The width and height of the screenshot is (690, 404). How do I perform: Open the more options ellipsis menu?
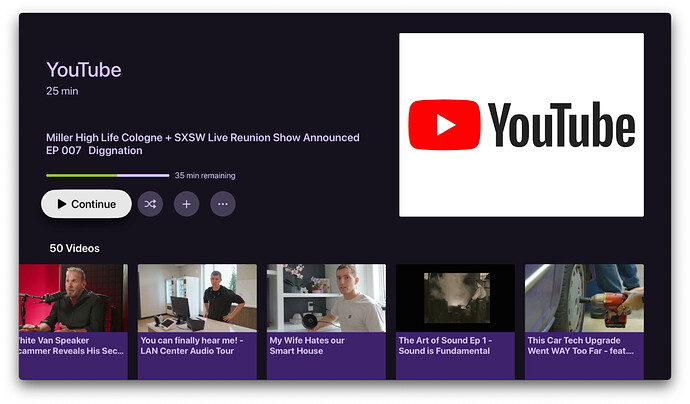point(222,204)
